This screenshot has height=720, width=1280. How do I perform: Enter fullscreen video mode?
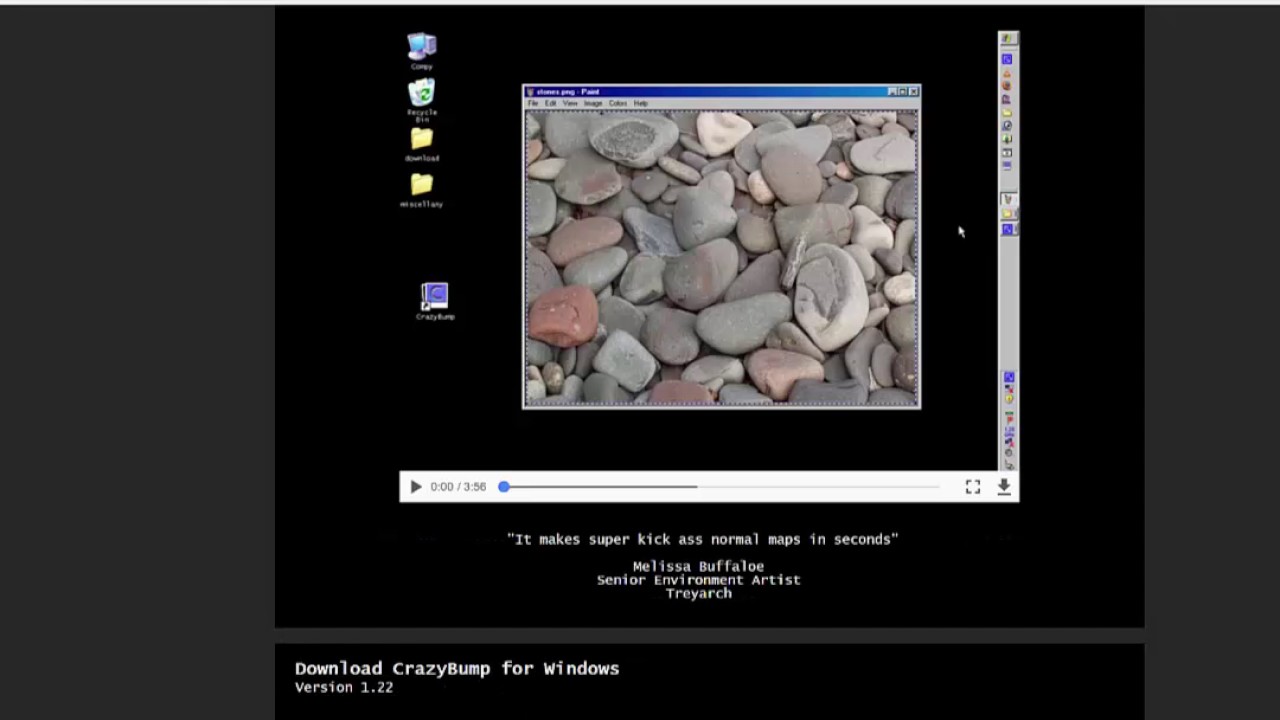pyautogui.click(x=973, y=487)
